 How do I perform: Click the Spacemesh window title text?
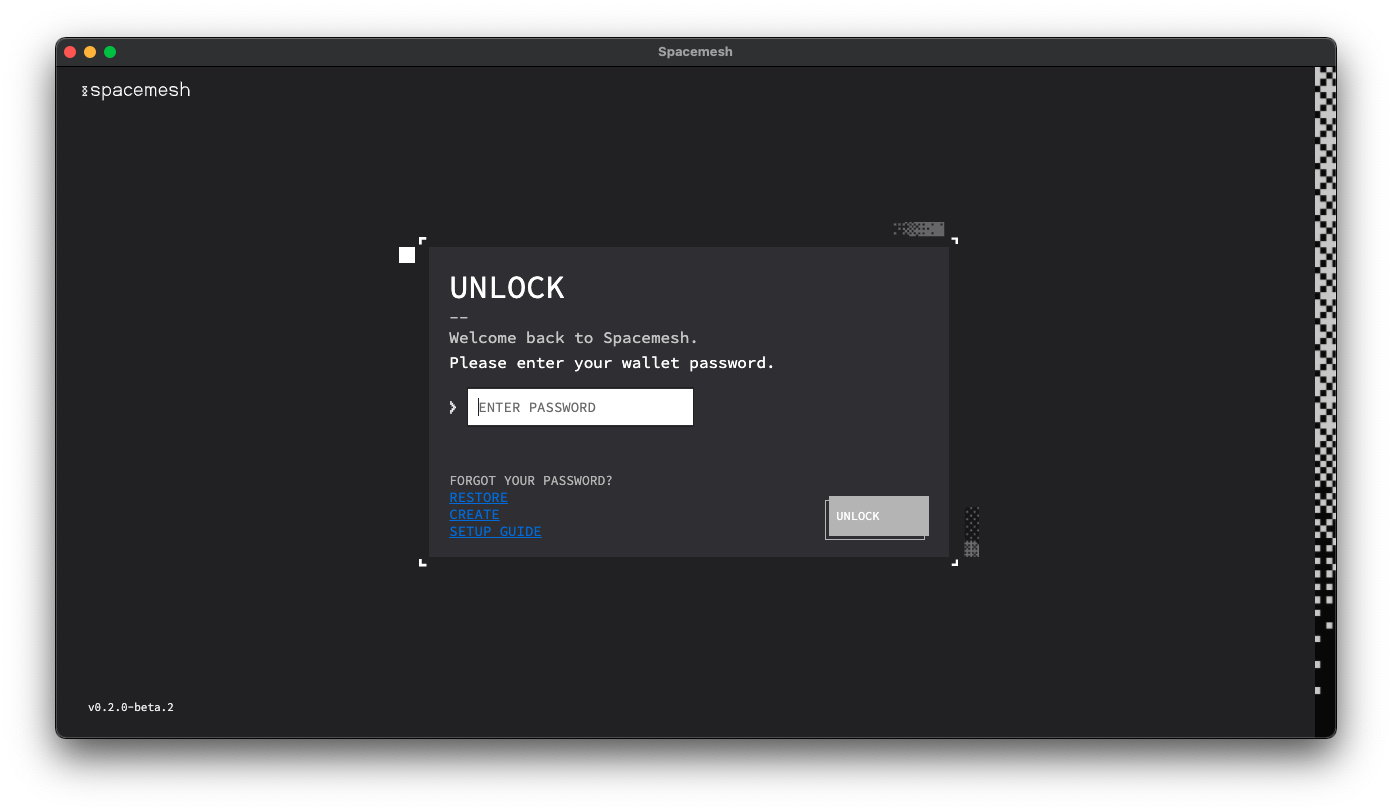695,52
